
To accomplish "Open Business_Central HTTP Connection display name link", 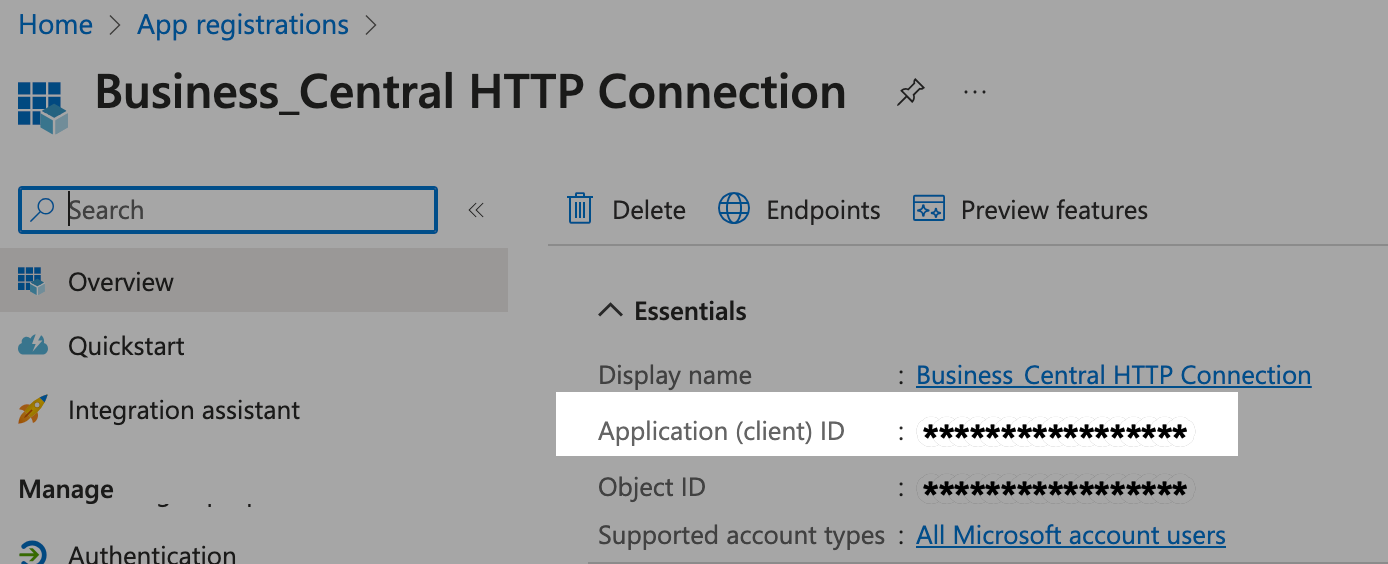I will coord(1114,375).
